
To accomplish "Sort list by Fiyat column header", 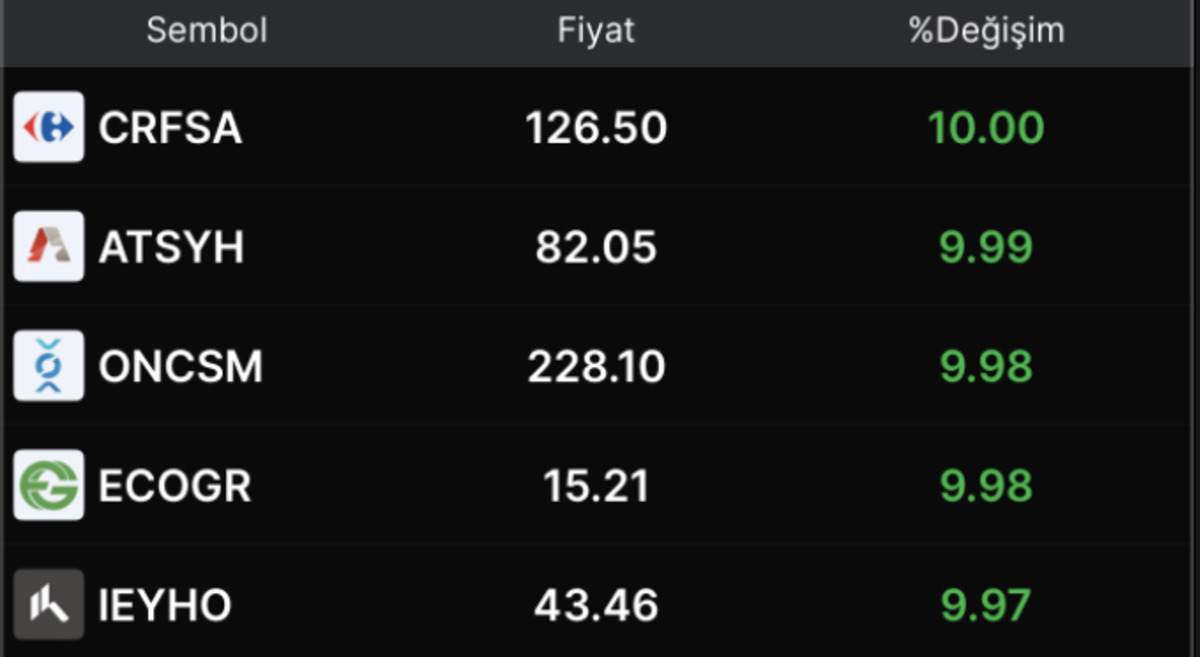I will pos(596,30).
